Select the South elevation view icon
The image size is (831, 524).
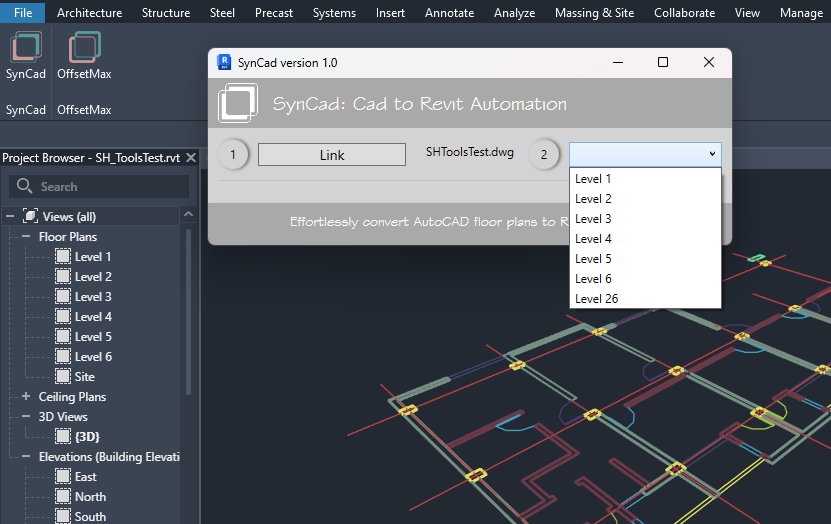(x=63, y=517)
